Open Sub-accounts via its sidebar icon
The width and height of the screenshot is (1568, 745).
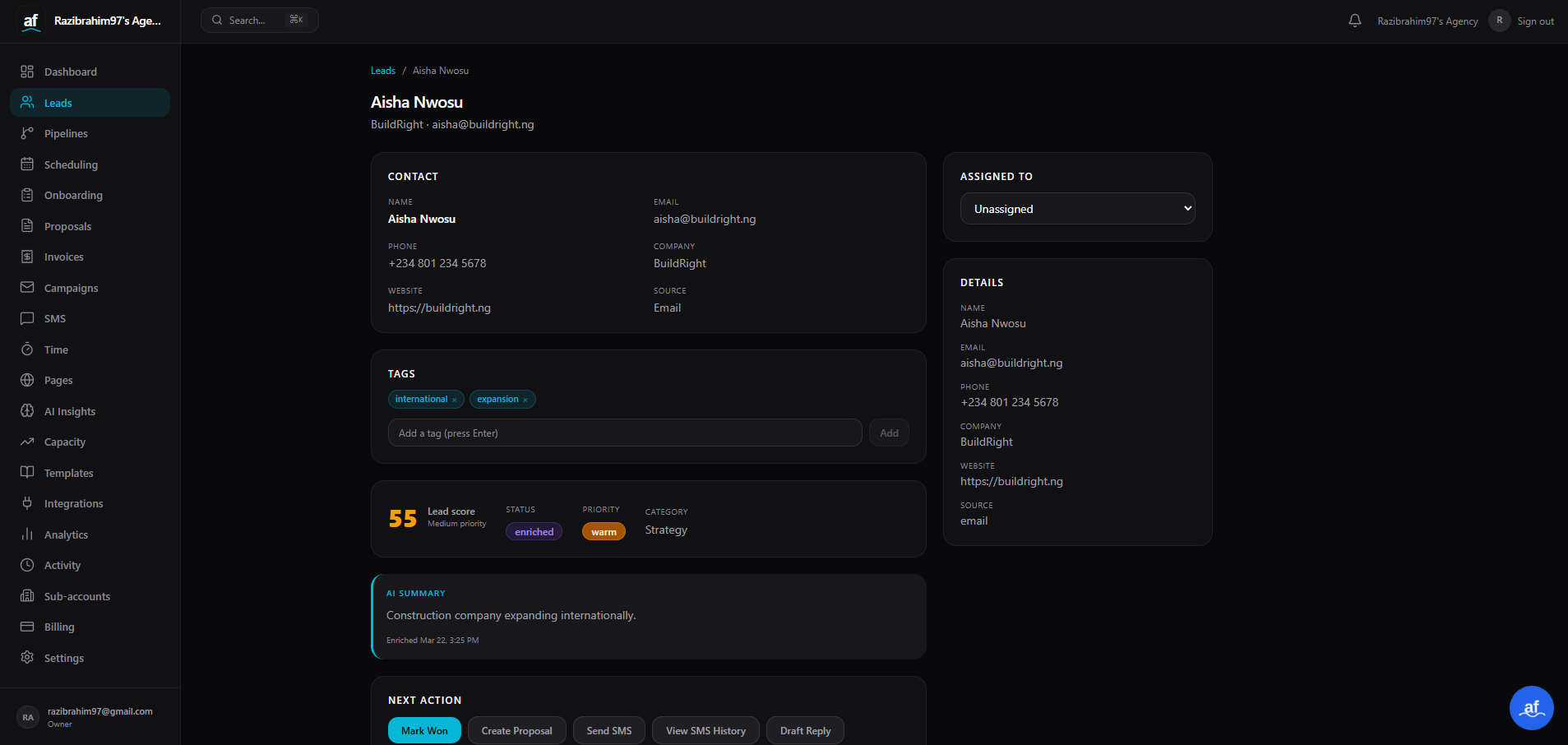(x=27, y=595)
